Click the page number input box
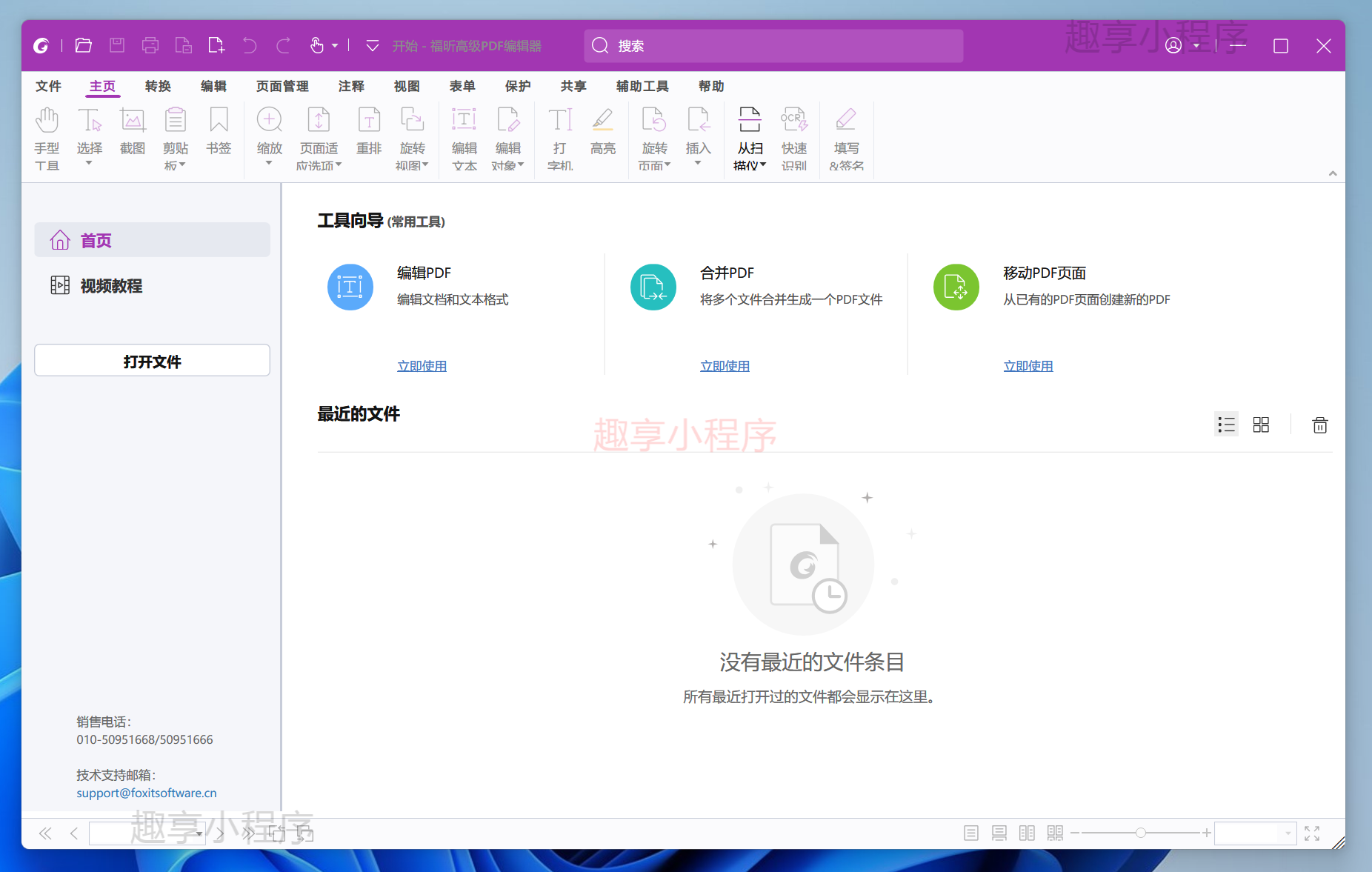The width and height of the screenshot is (1372, 872). click(x=147, y=833)
